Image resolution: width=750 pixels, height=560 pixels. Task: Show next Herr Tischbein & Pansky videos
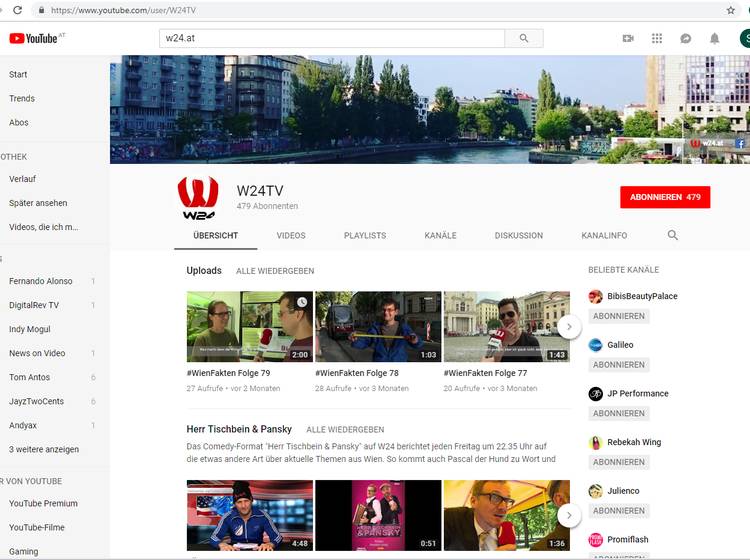tap(569, 516)
